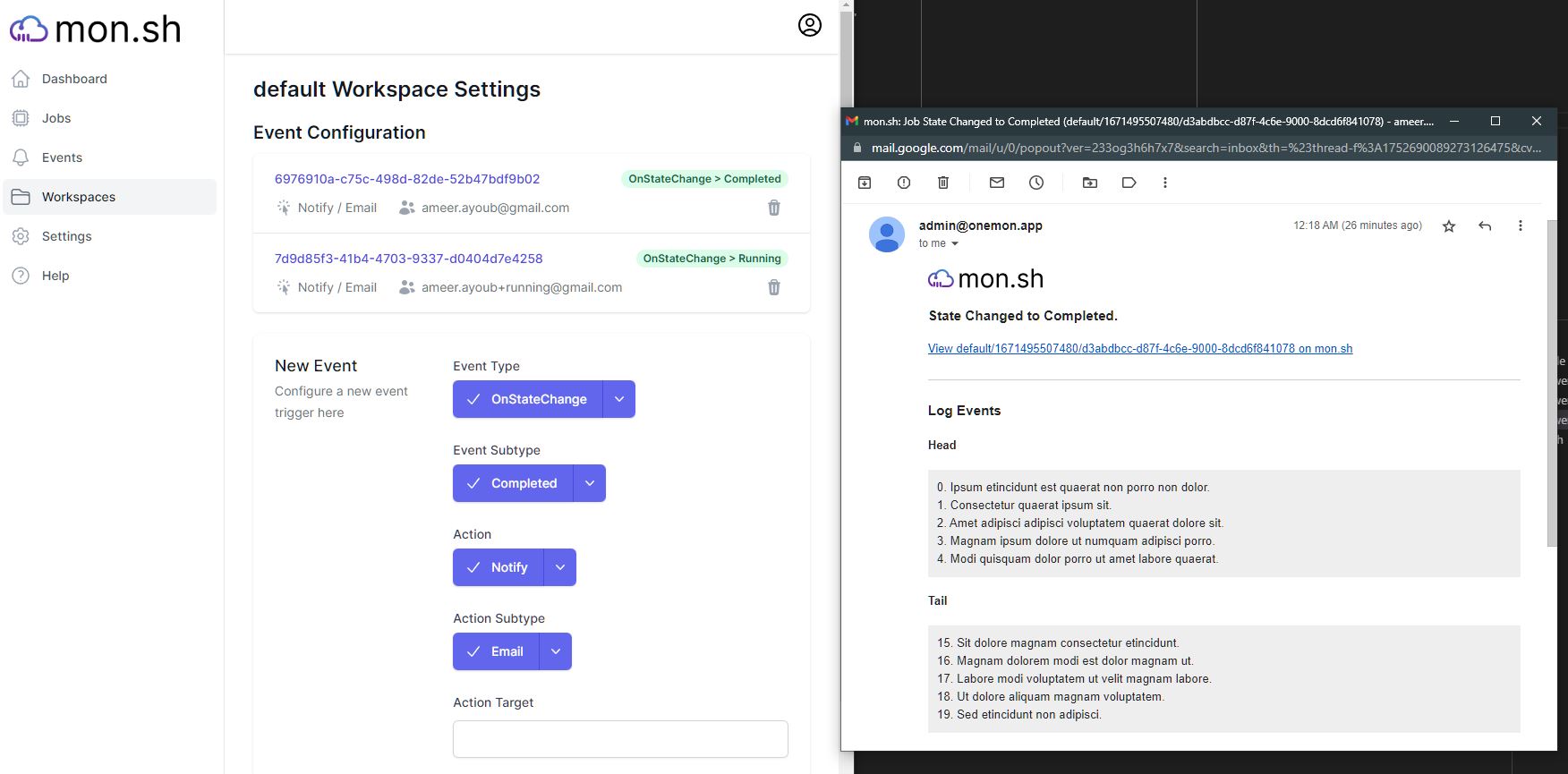Delete the OnStateChange Completed event
The height and width of the screenshot is (774, 1568).
click(774, 208)
